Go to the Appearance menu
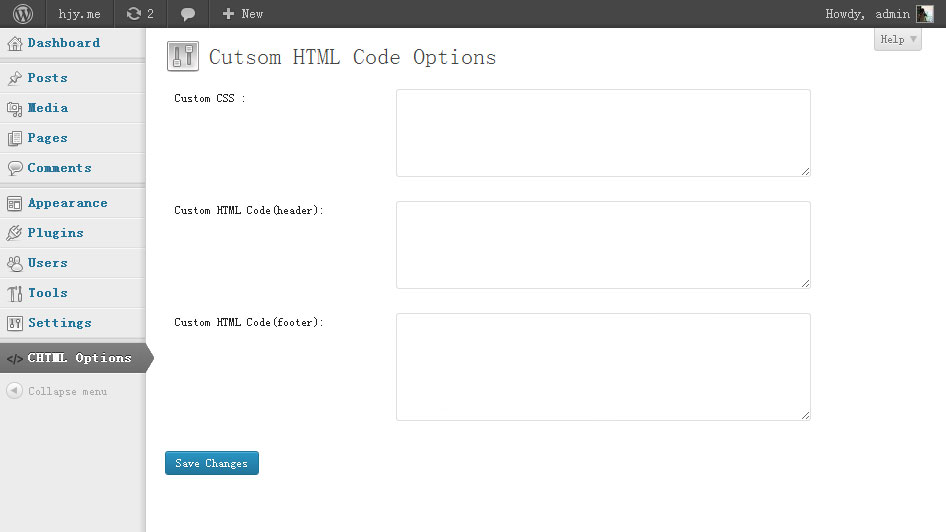The image size is (946, 532). coord(67,203)
